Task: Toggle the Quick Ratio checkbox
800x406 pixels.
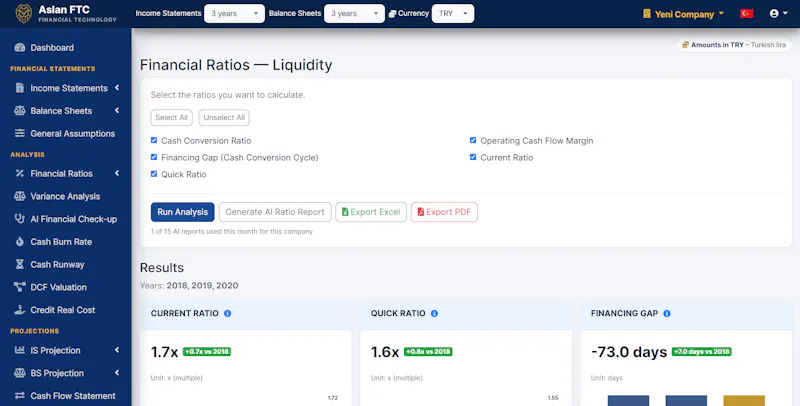Action: 154,174
